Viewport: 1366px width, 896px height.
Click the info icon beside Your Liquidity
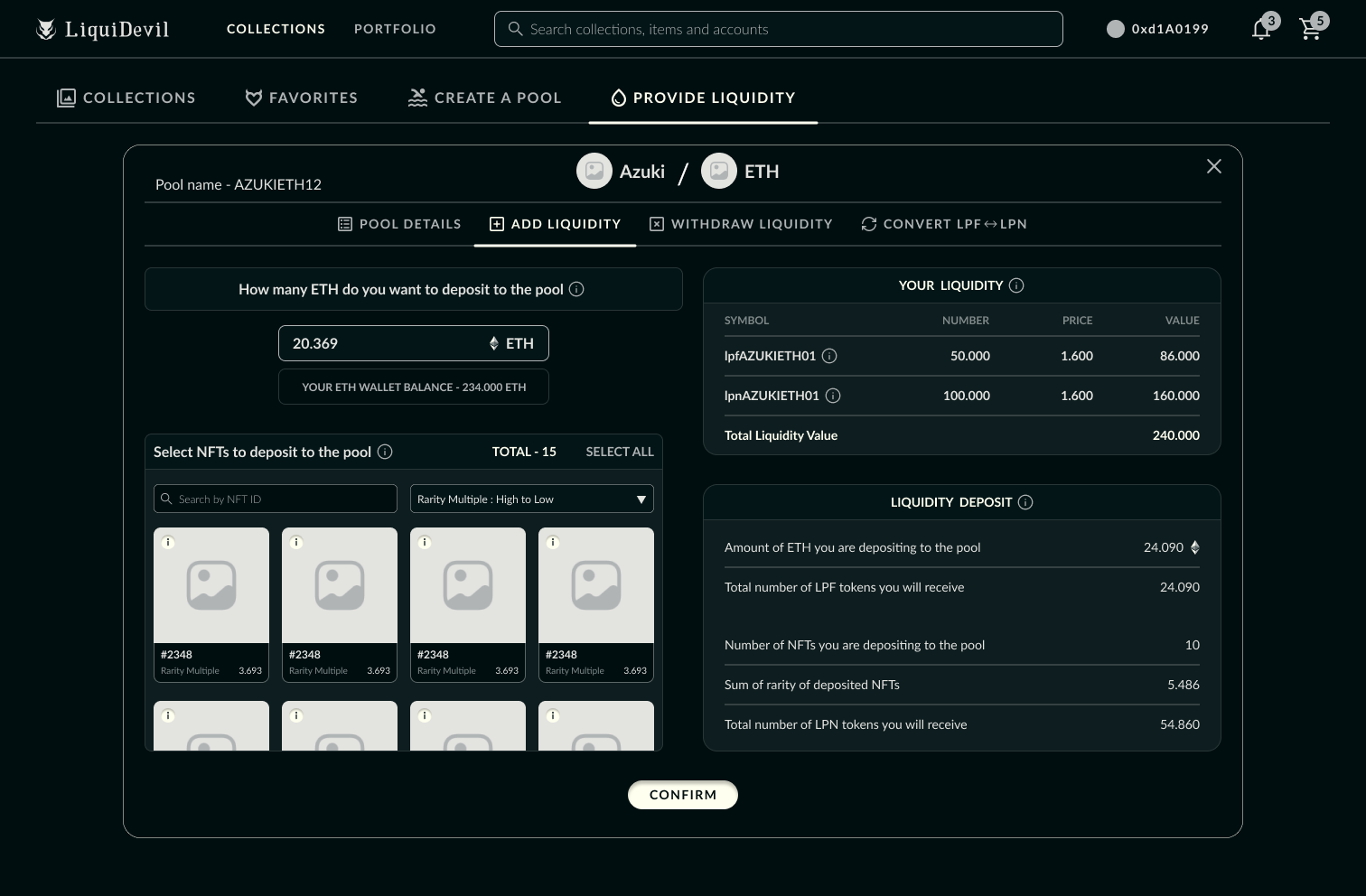point(1016,285)
